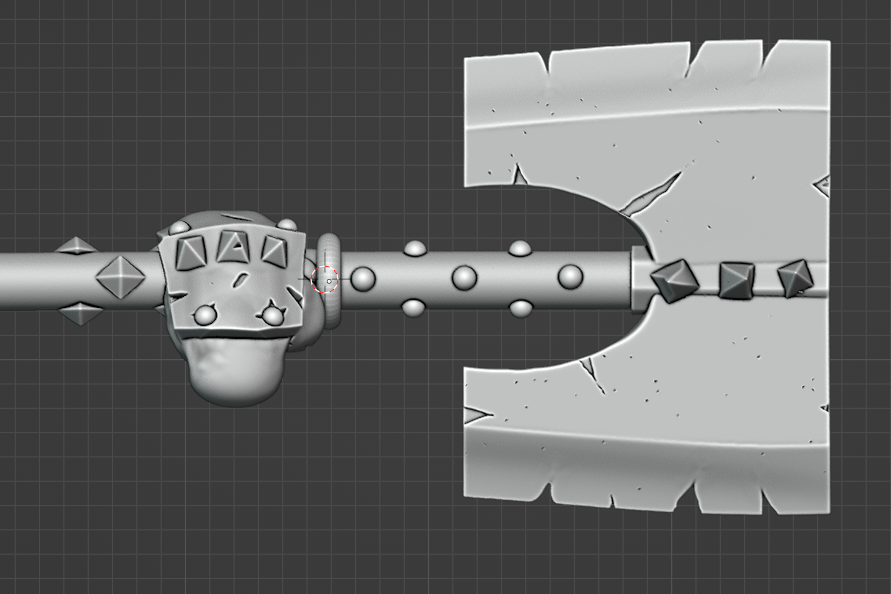The width and height of the screenshot is (891, 594).
Task: Click the 3D cursor on the handle
Action: tap(326, 280)
